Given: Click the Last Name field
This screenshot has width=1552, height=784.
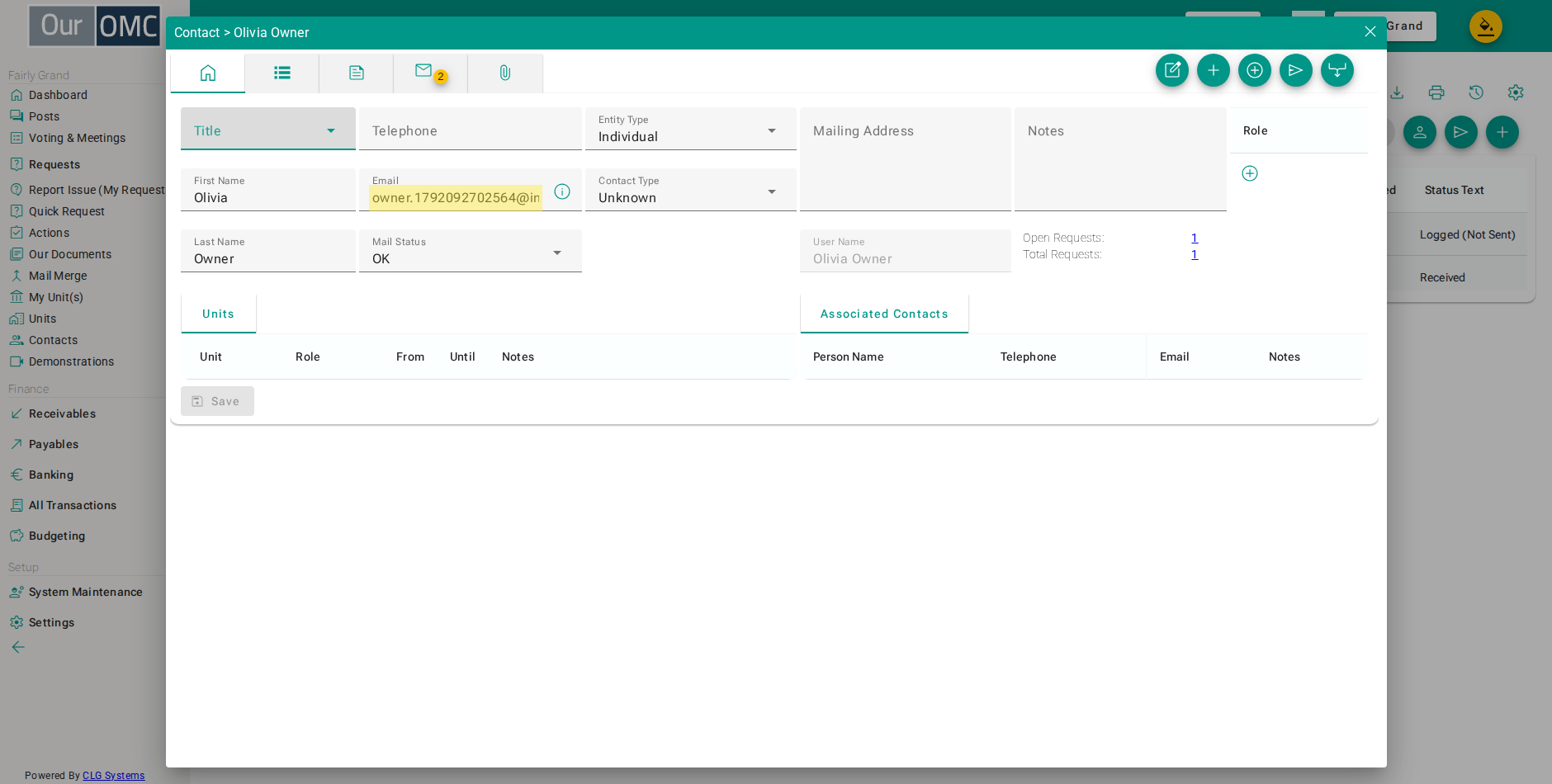Looking at the screenshot, I should click(x=268, y=251).
